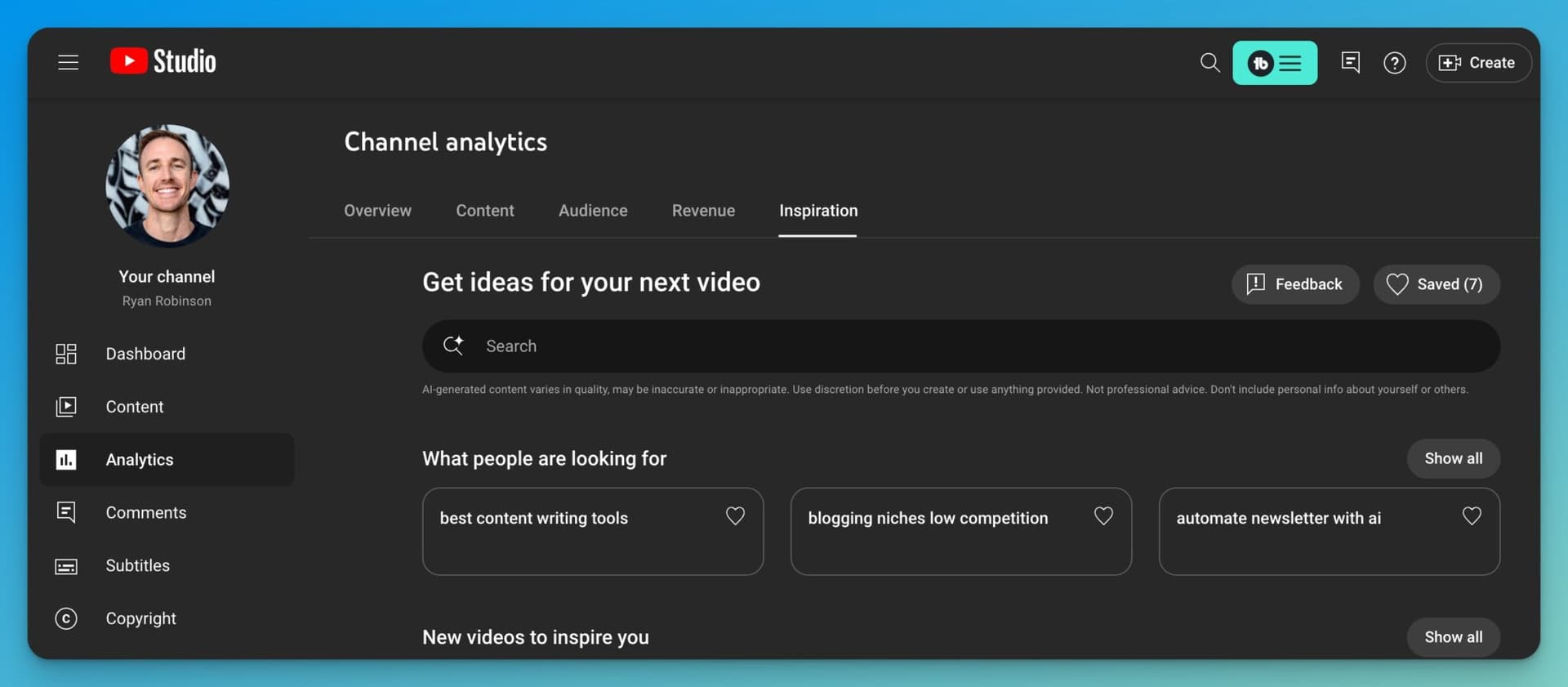This screenshot has width=1568, height=687.
Task: Open the Saved (7) ideas list
Action: tap(1436, 284)
